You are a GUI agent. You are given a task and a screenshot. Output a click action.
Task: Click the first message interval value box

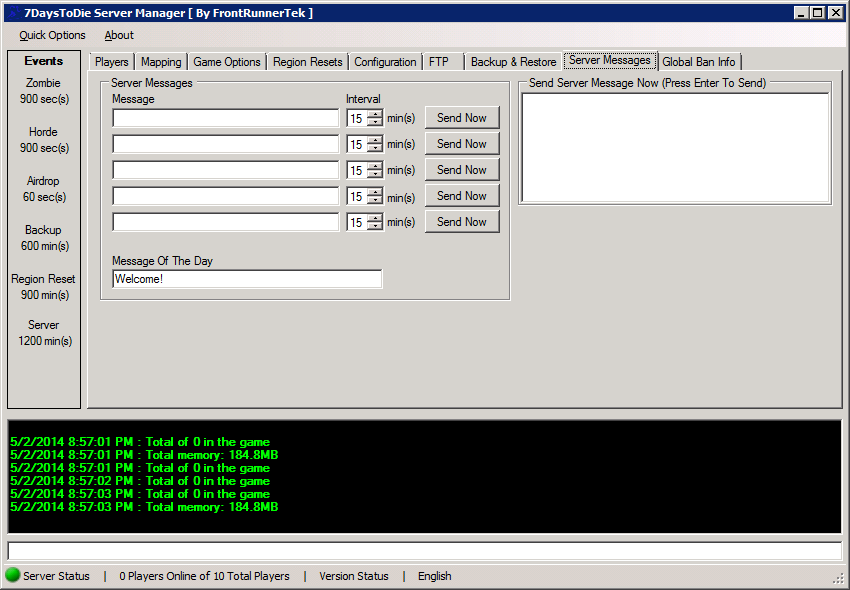pyautogui.click(x=357, y=118)
